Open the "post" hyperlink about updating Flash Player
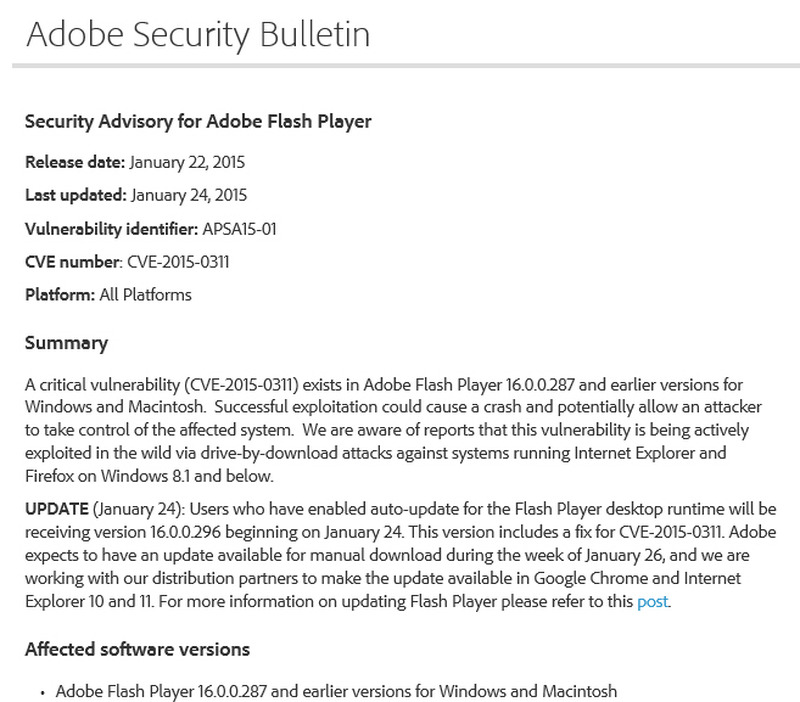Screen dimensions: 800x702 click(x=652, y=601)
